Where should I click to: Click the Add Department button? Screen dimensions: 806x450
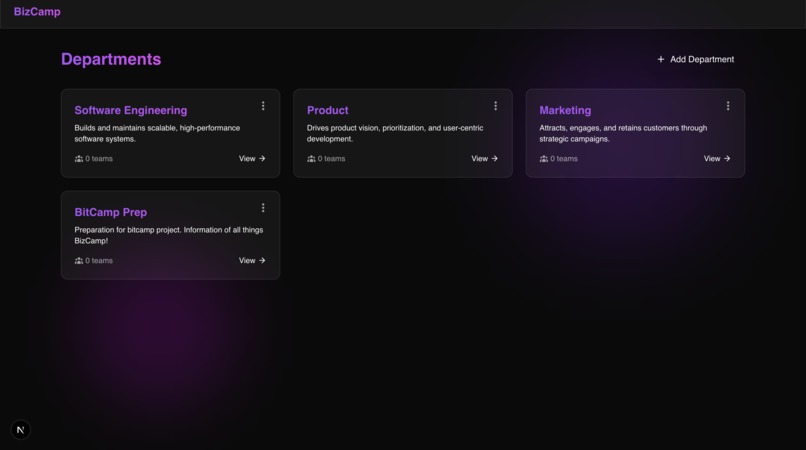click(x=695, y=59)
